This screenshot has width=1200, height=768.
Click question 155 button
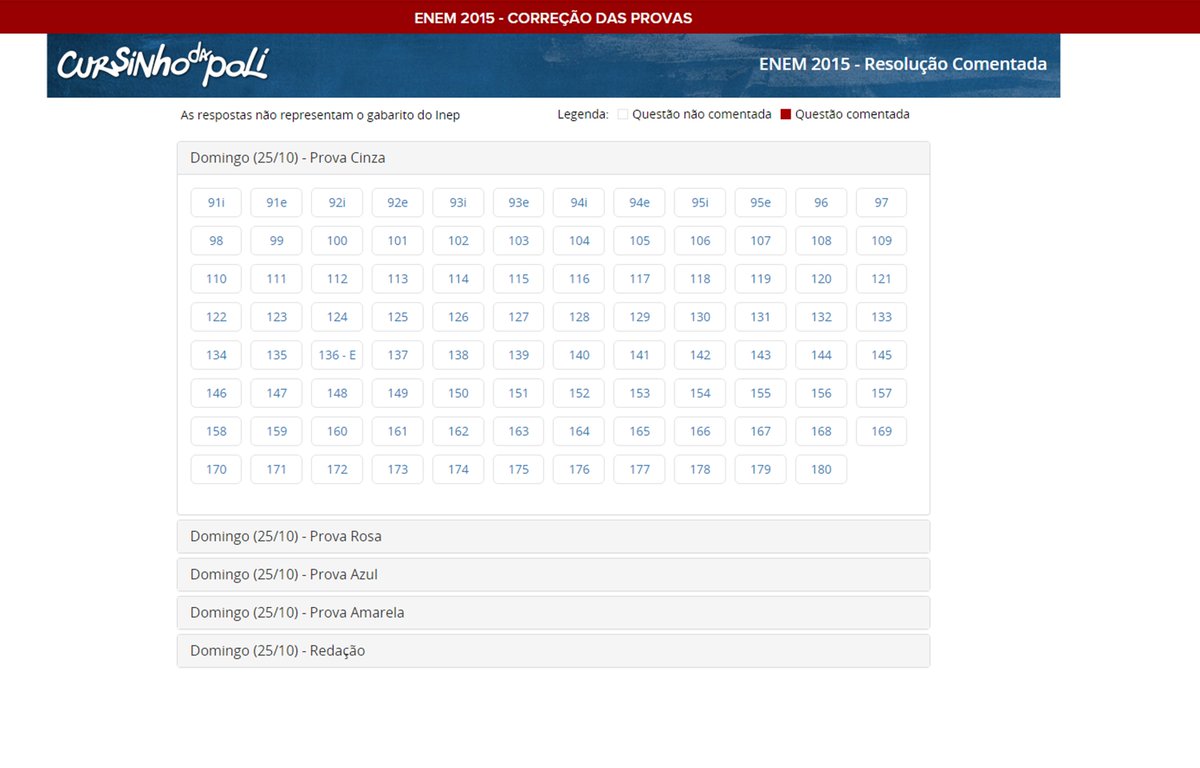[x=761, y=392]
